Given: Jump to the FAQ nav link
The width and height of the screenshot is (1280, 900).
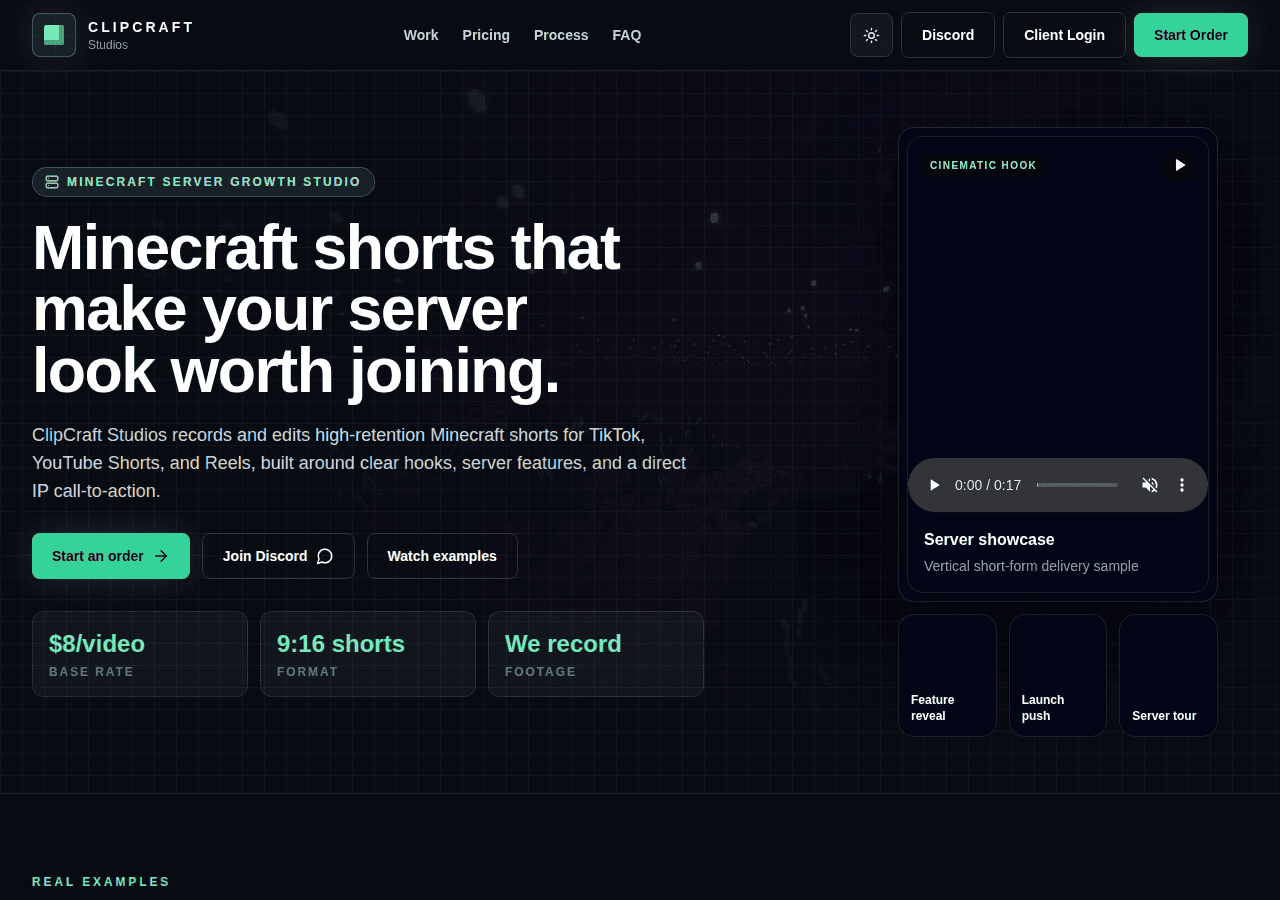Looking at the screenshot, I should pos(627,35).
